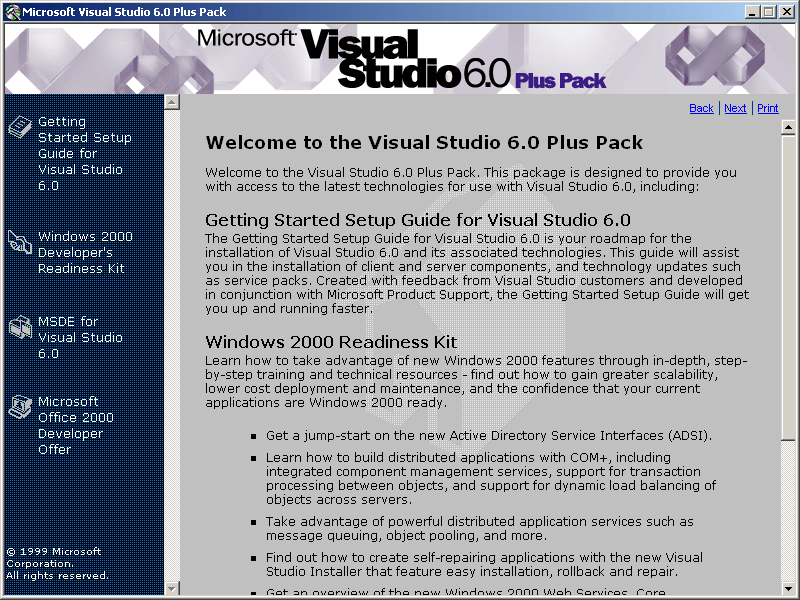
Task: Click the 'Visual Studio 6.0 Plus Pack' banner logo
Action: (x=401, y=59)
